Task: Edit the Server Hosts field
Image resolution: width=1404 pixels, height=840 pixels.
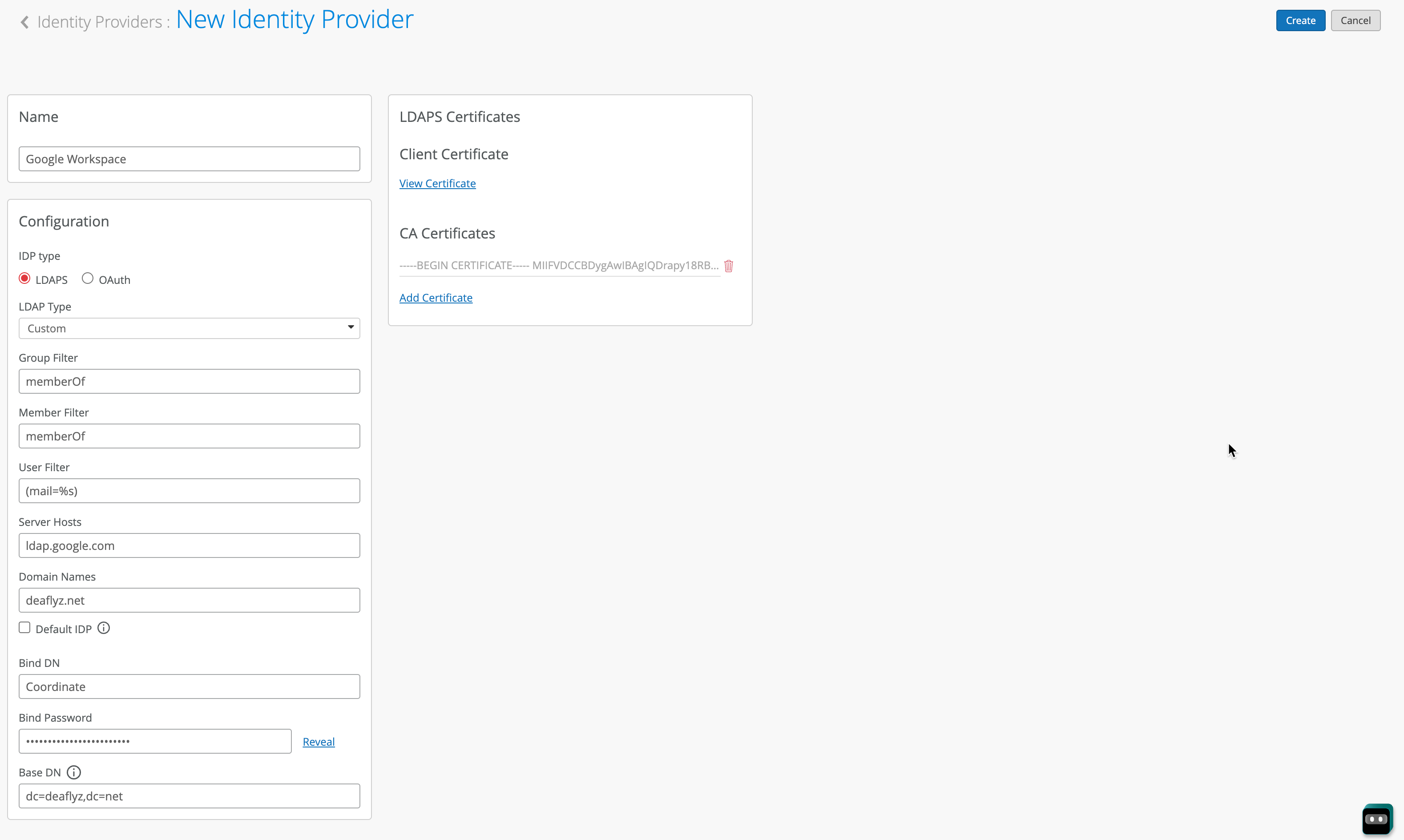Action: (x=189, y=545)
